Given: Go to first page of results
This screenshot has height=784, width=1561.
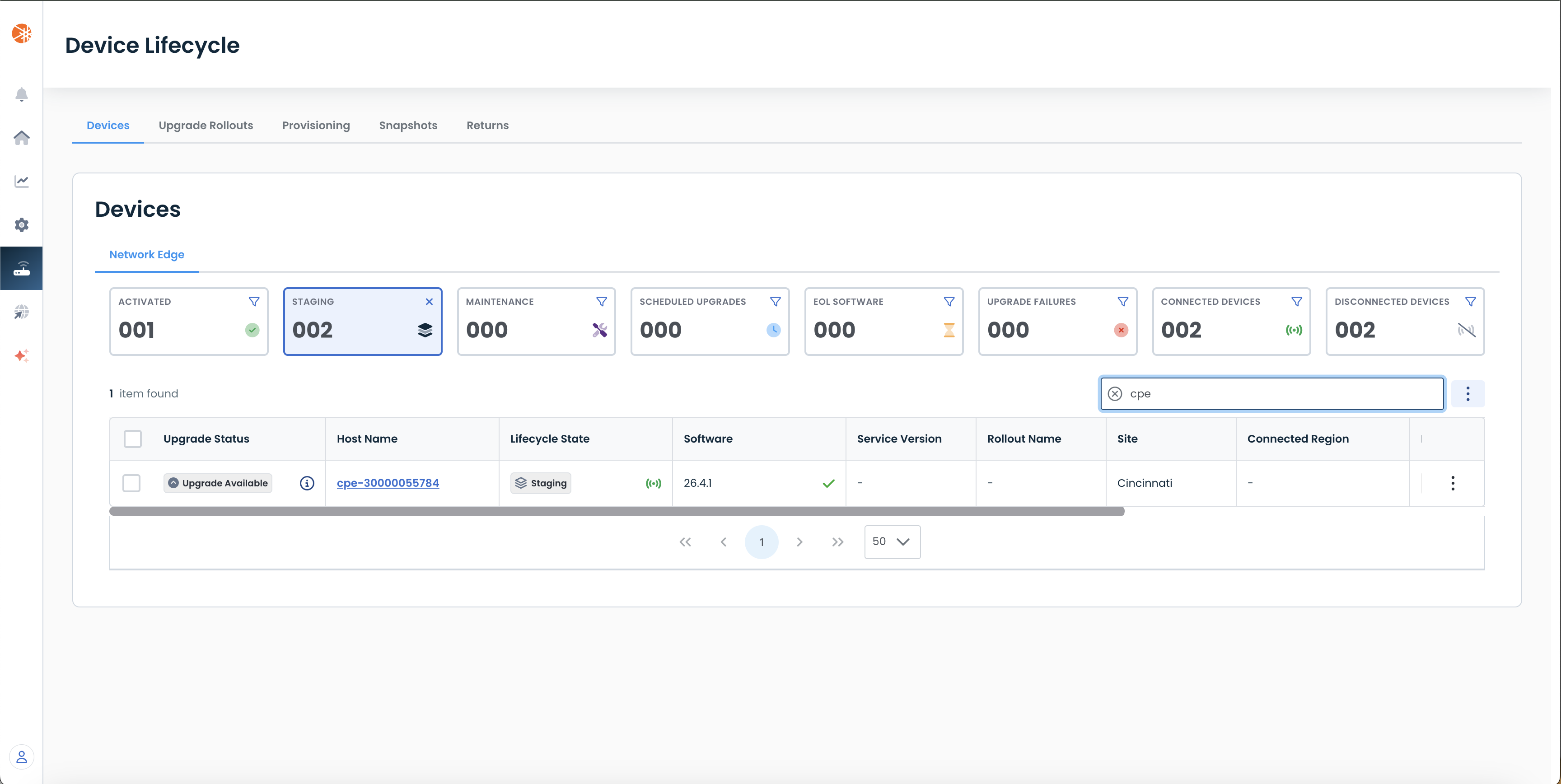Looking at the screenshot, I should [685, 541].
